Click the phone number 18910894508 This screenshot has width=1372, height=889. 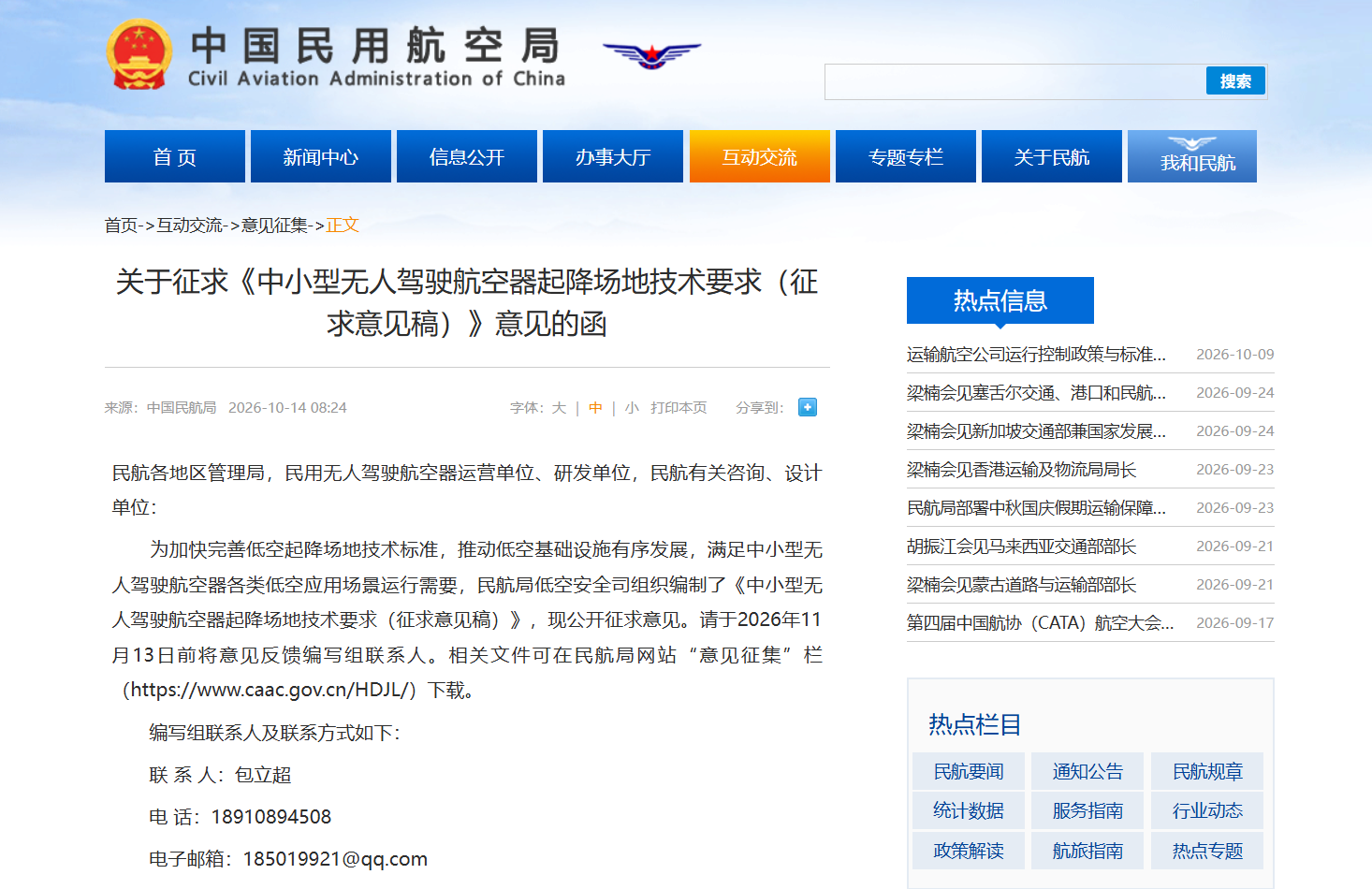pyautogui.click(x=271, y=817)
